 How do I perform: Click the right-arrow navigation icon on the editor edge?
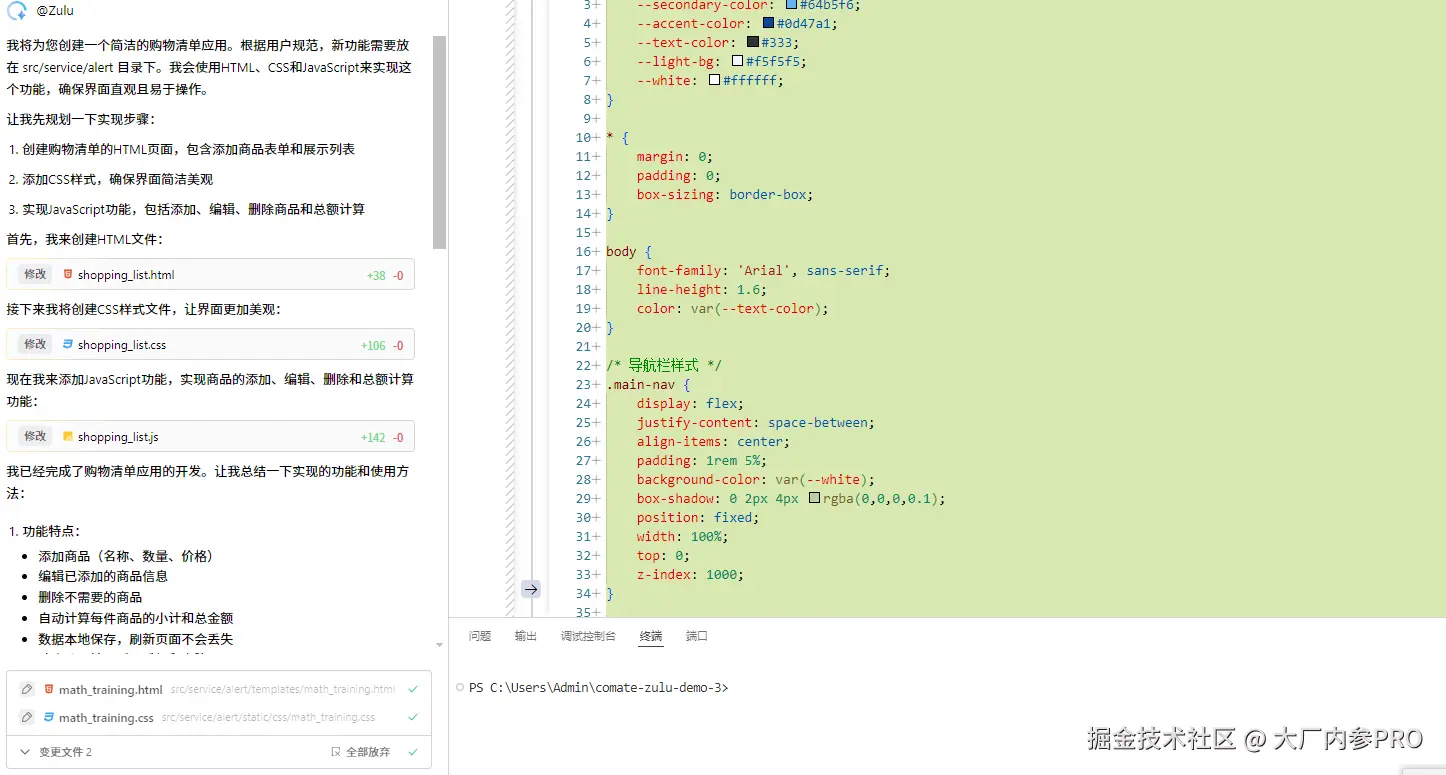[531, 589]
